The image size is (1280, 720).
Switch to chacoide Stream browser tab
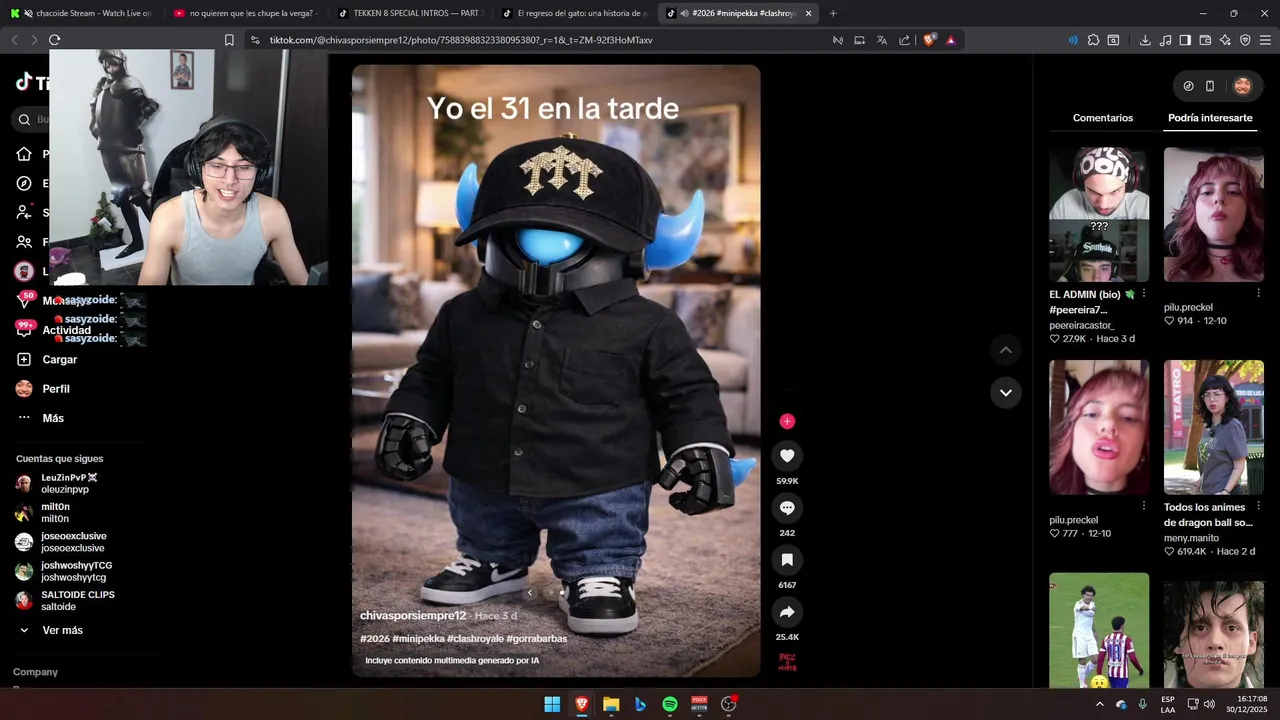[x=80, y=13]
